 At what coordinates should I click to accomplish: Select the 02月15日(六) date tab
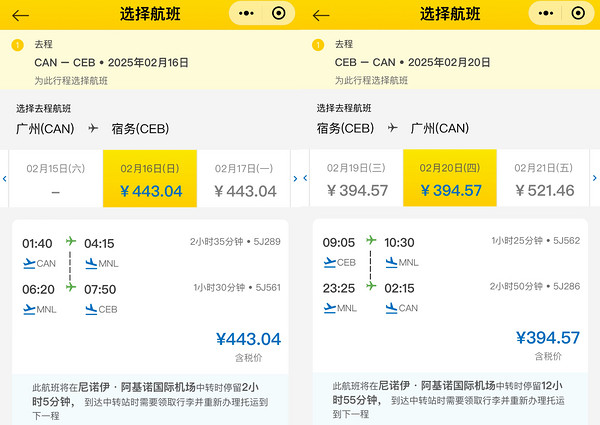pyautogui.click(x=56, y=179)
